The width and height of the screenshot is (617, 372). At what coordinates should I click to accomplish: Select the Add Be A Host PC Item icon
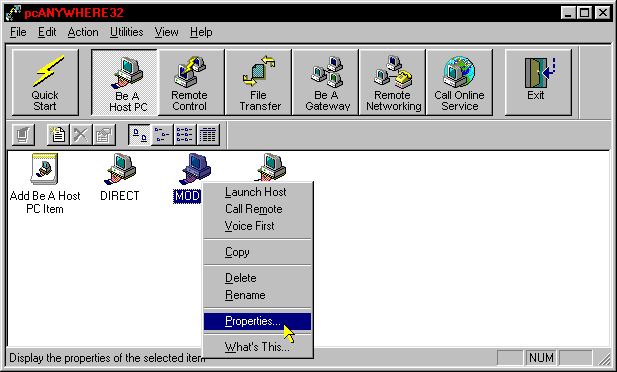(44, 168)
